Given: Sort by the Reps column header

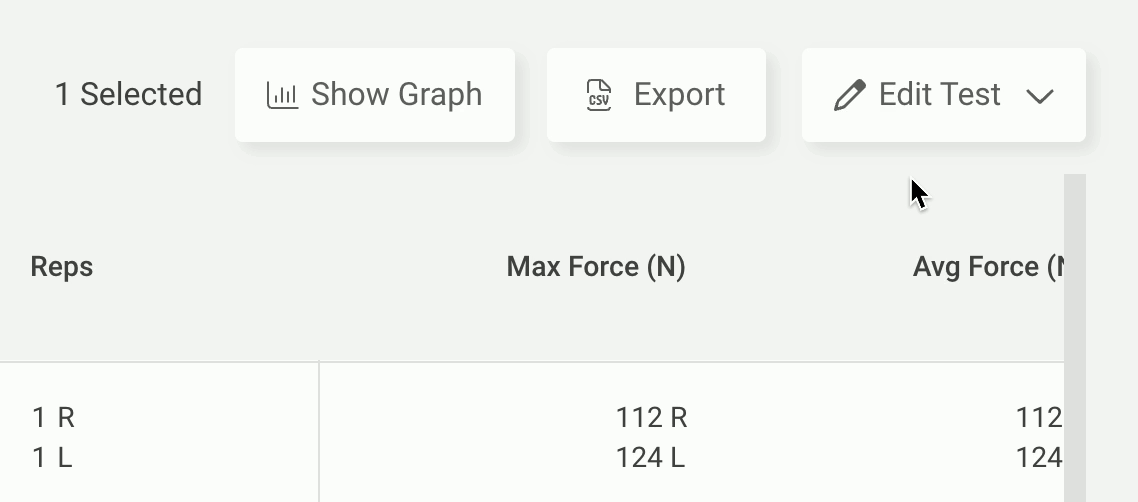Looking at the screenshot, I should click(62, 266).
